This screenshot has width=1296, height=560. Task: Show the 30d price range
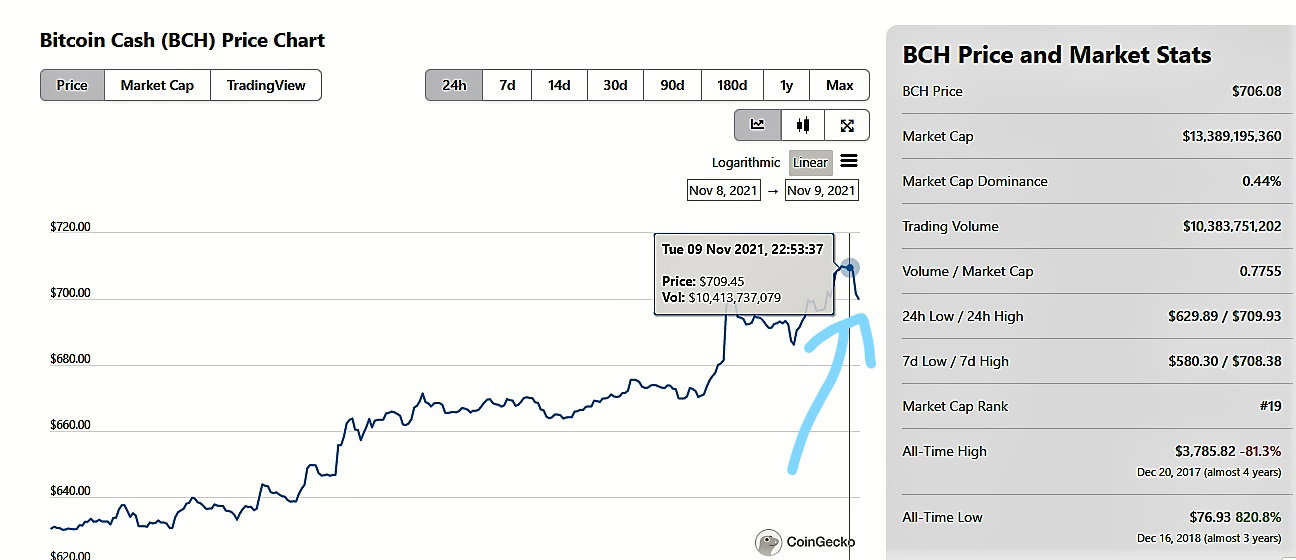tap(615, 85)
